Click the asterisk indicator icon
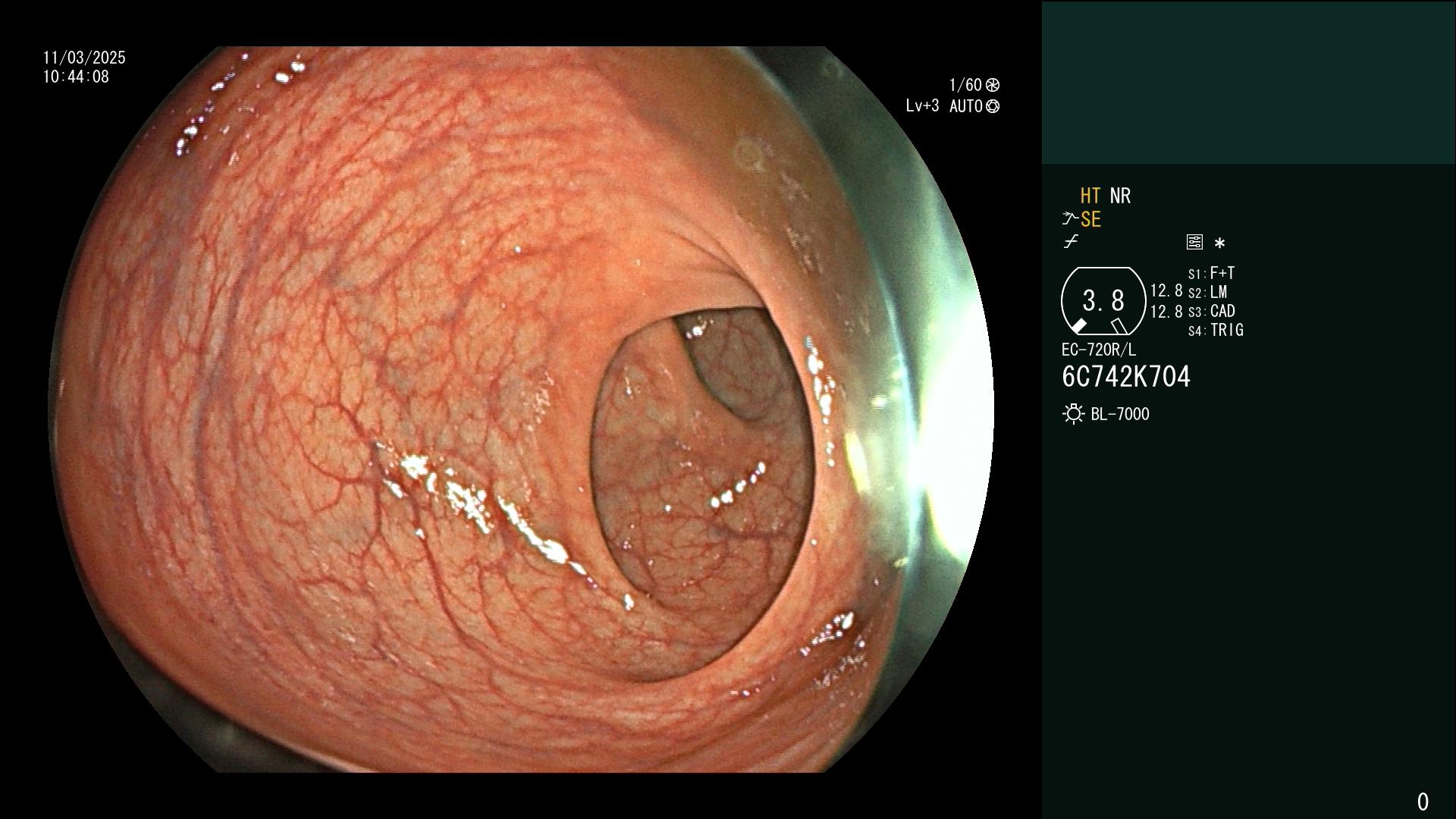The height and width of the screenshot is (819, 1456). point(1219,243)
